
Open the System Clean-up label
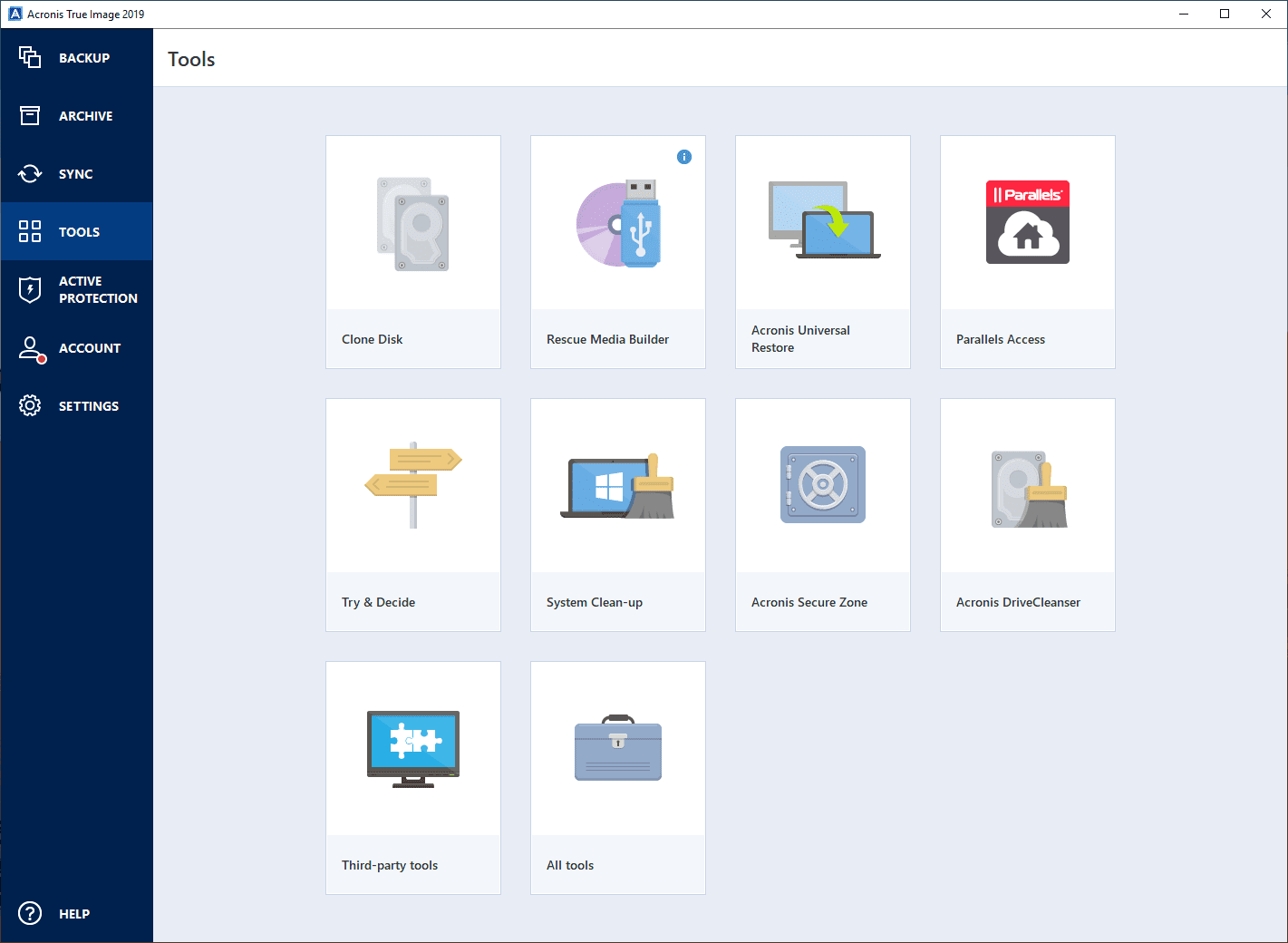click(595, 602)
